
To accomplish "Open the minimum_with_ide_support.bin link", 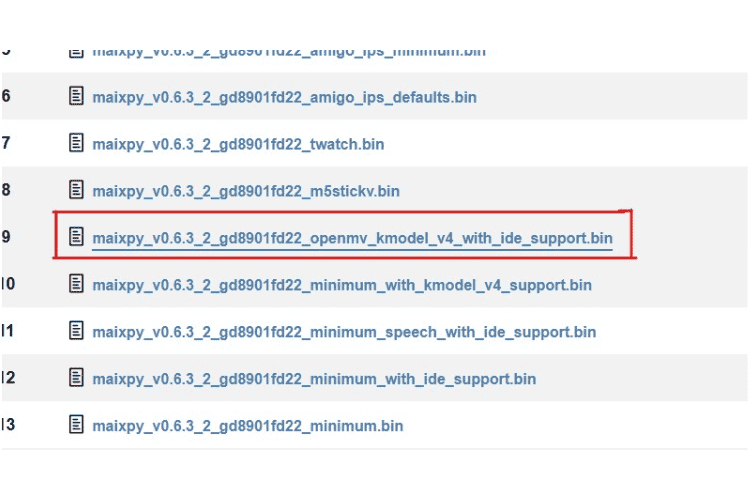I will point(314,378).
